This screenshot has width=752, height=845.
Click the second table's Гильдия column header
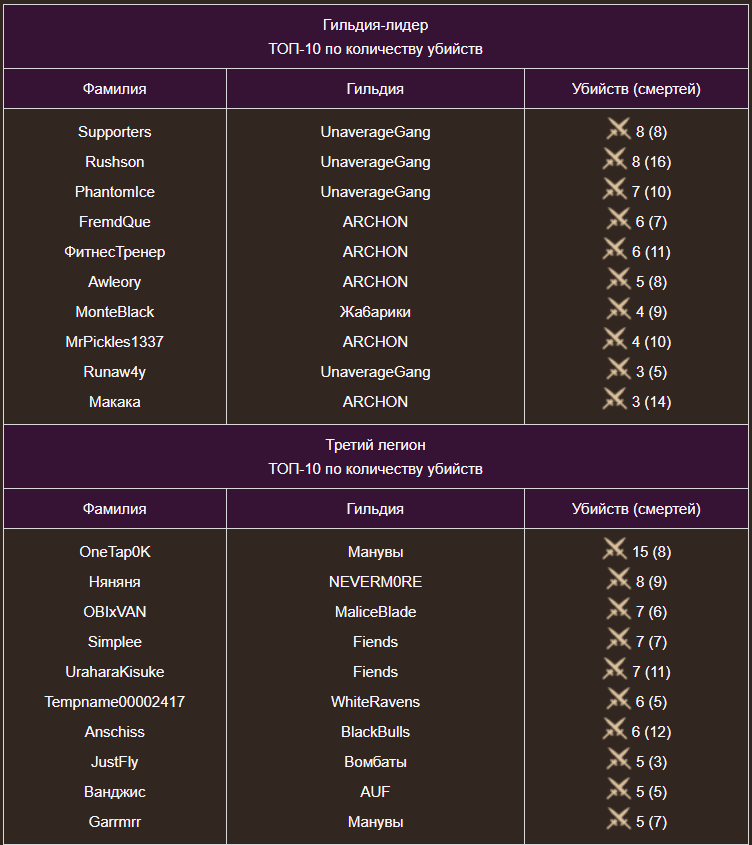pos(375,509)
